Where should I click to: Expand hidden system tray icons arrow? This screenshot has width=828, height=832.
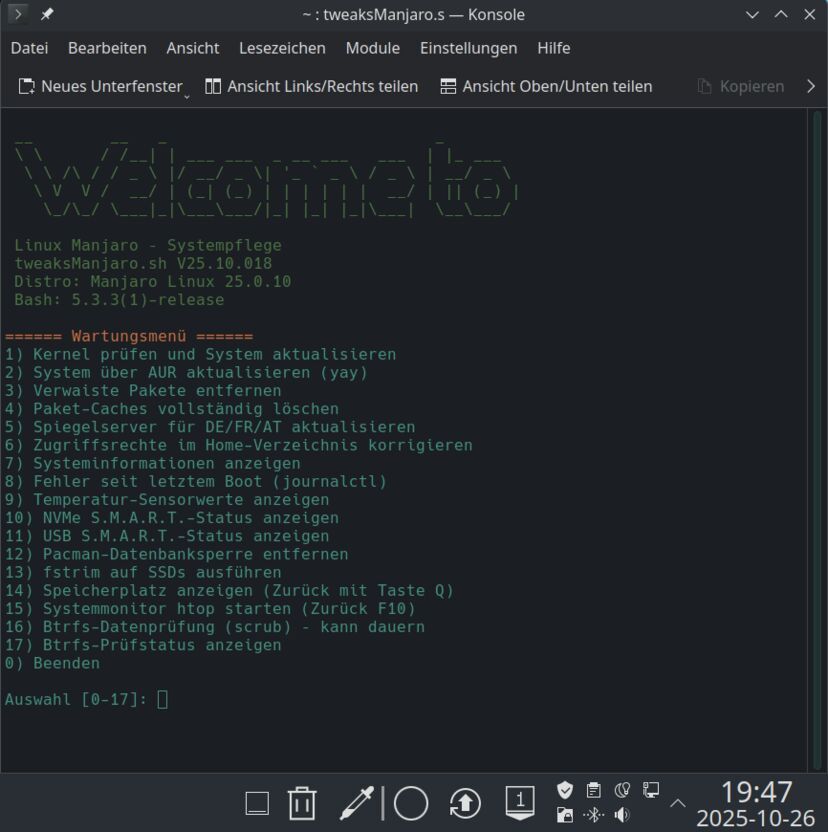677,803
